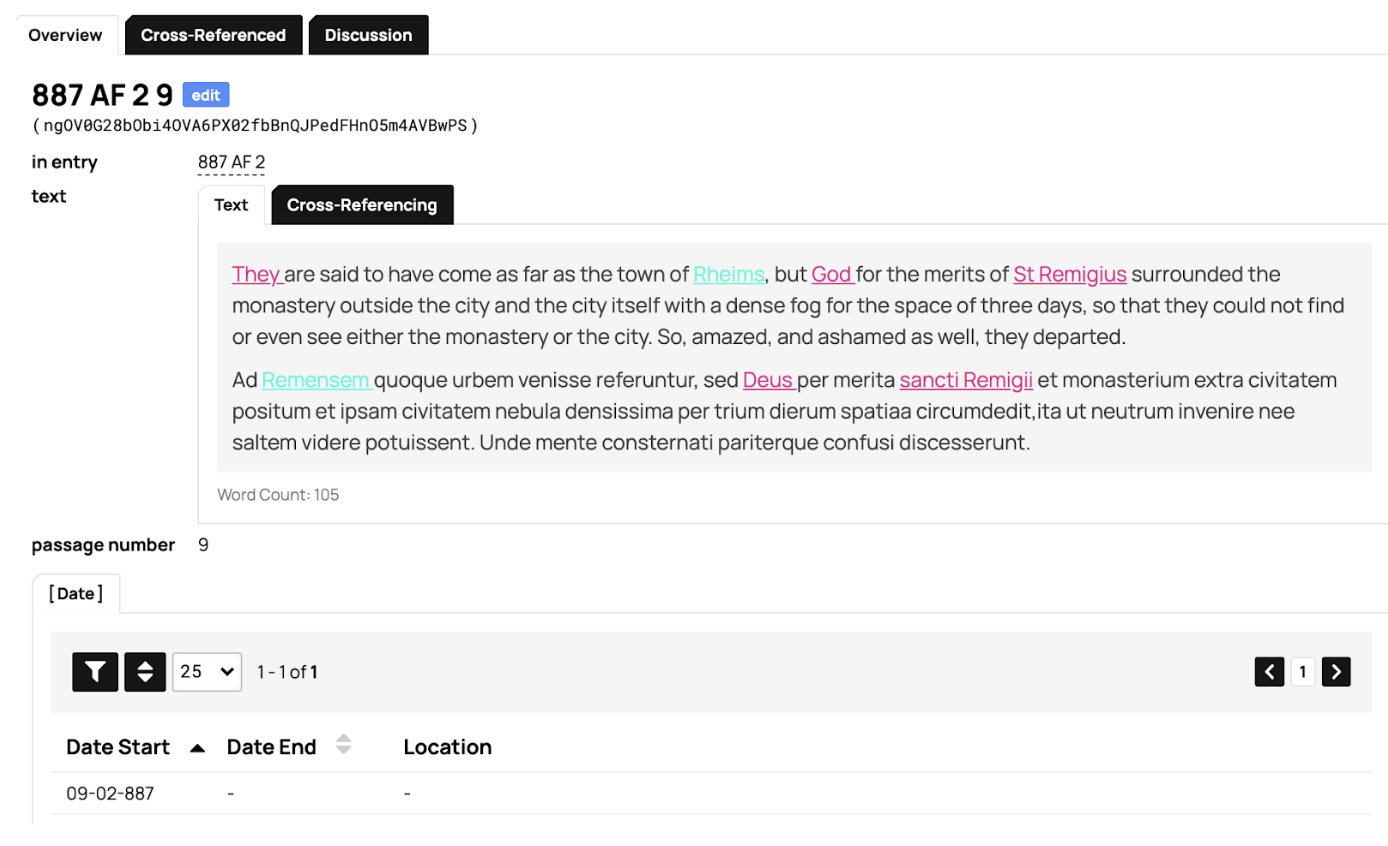The height and width of the screenshot is (846, 1388).
Task: Open the rows-per-page dropdown showing 25
Action: click(207, 672)
